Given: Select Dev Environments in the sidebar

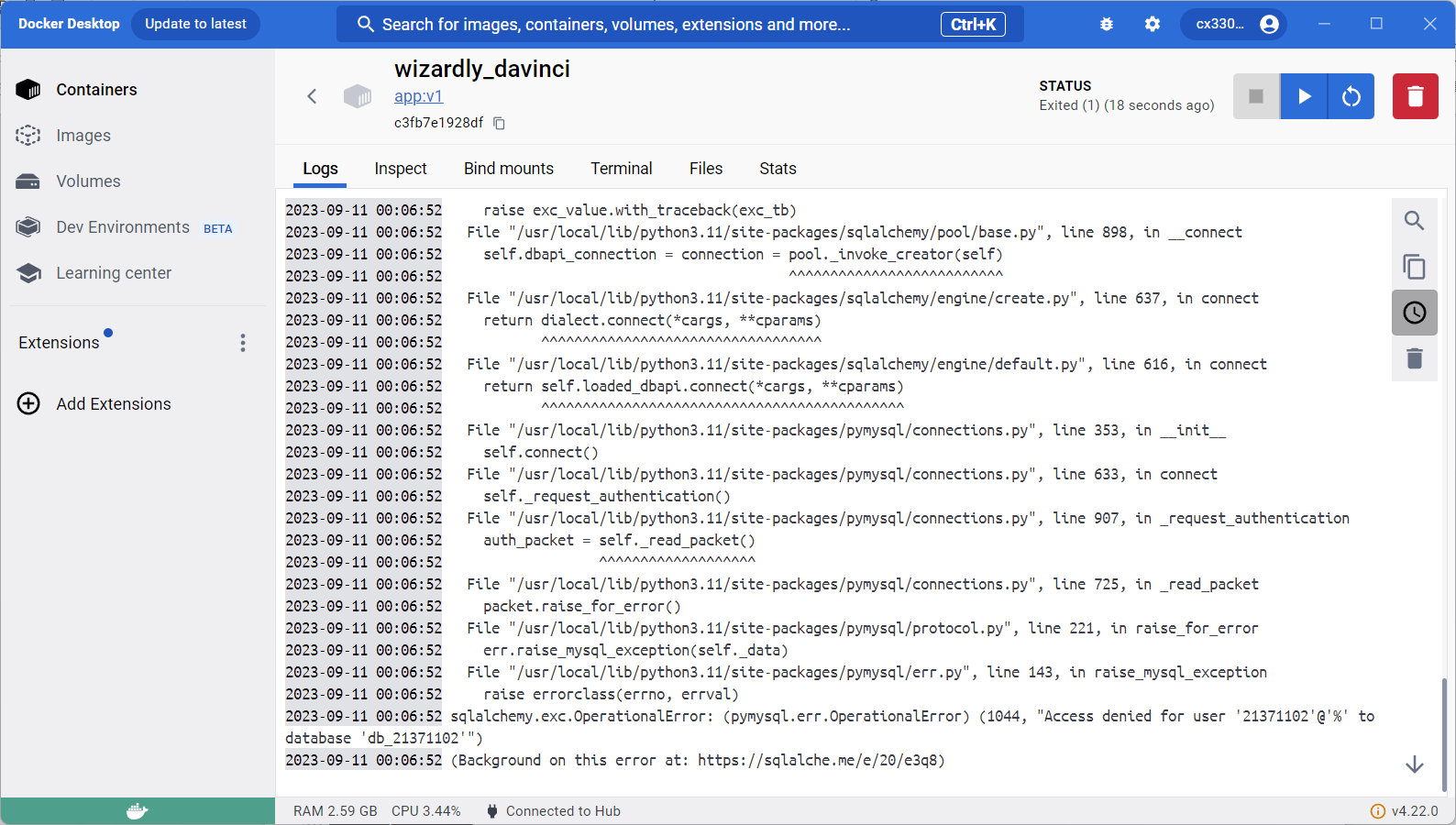Looking at the screenshot, I should click(x=123, y=227).
